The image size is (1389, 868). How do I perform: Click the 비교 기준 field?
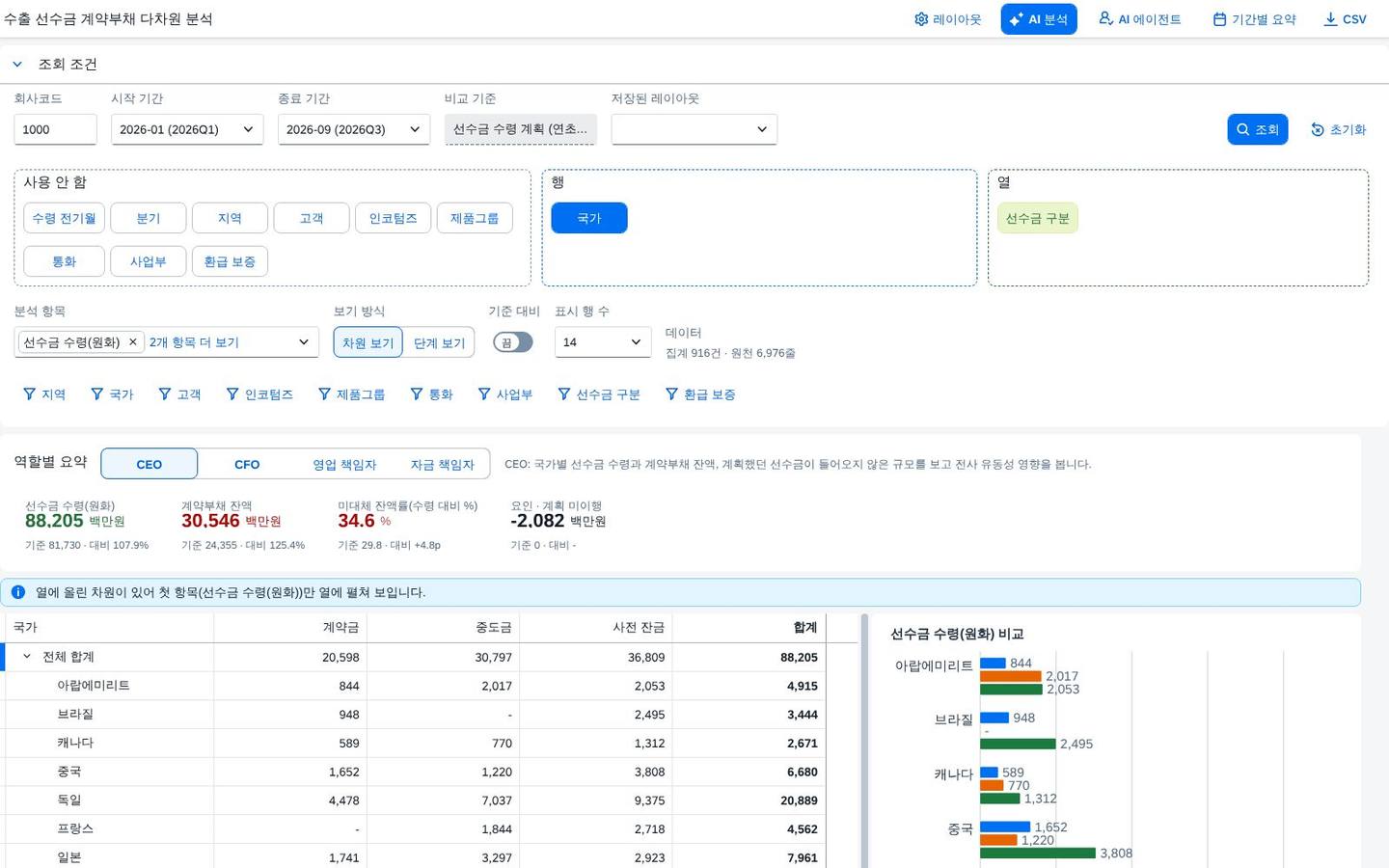click(521, 129)
